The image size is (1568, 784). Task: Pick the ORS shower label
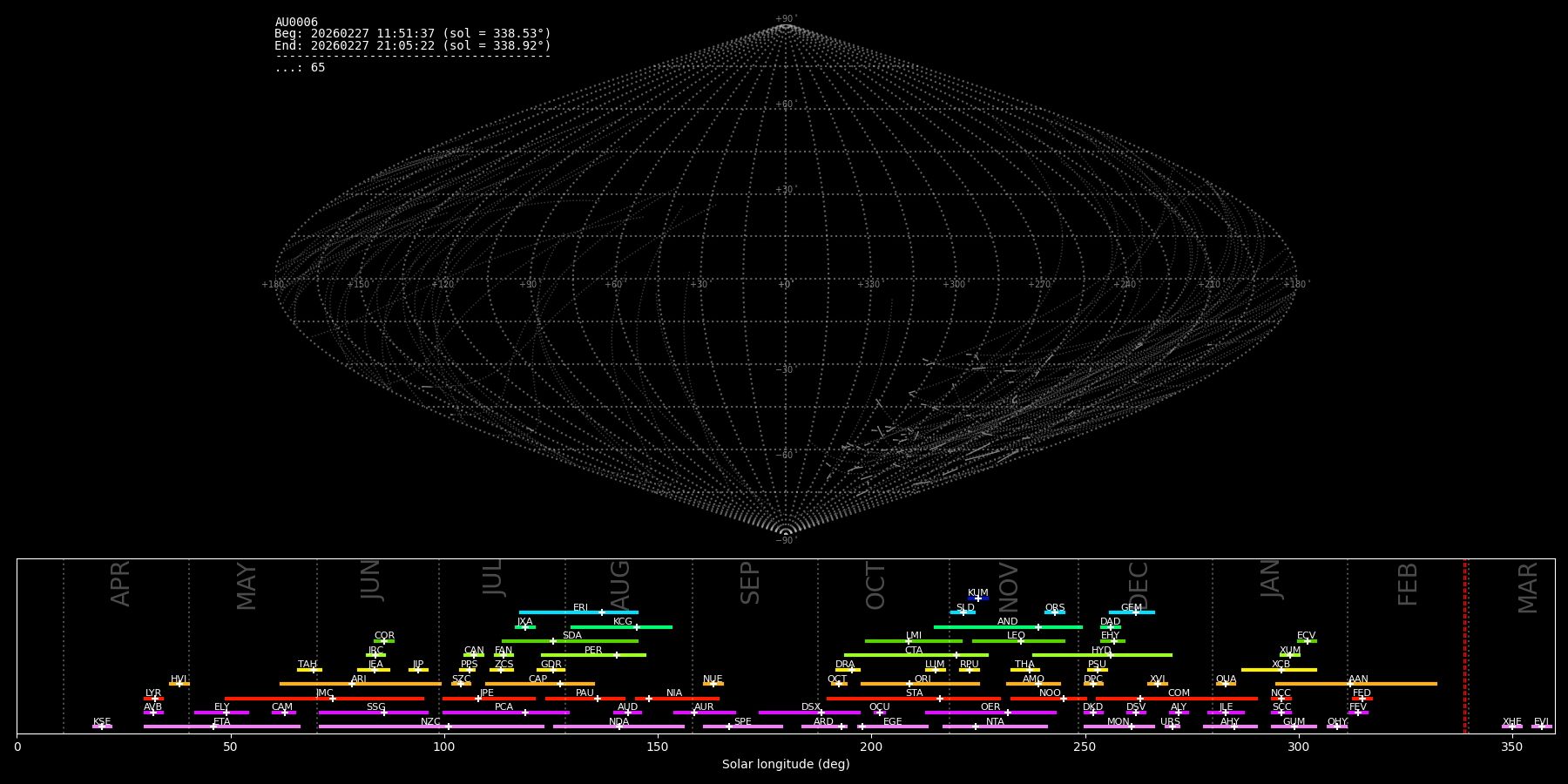tap(1055, 608)
